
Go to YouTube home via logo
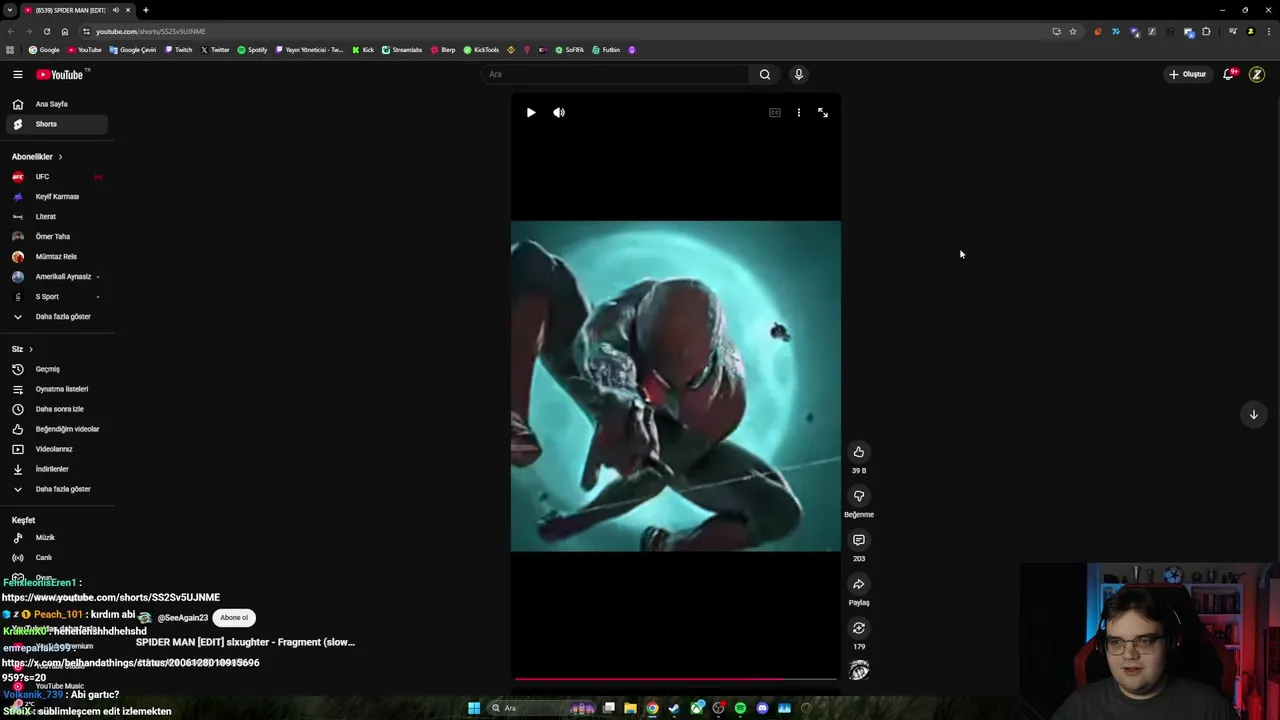click(62, 74)
